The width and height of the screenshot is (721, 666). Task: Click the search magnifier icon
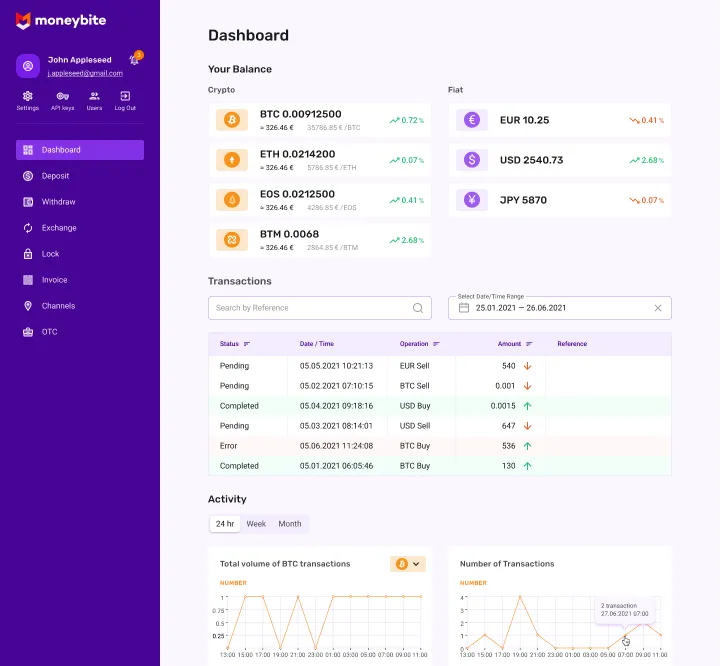[x=418, y=308]
